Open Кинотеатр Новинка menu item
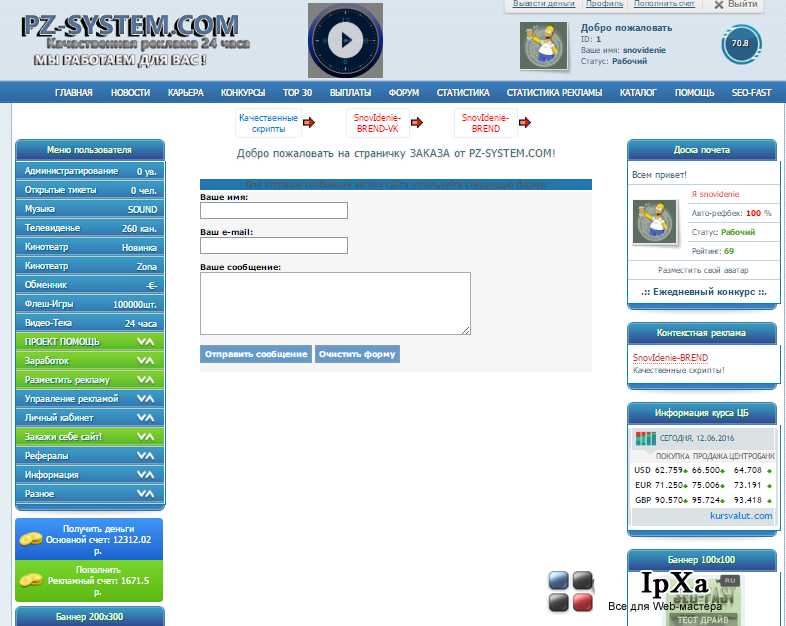786x626 pixels. (90, 247)
